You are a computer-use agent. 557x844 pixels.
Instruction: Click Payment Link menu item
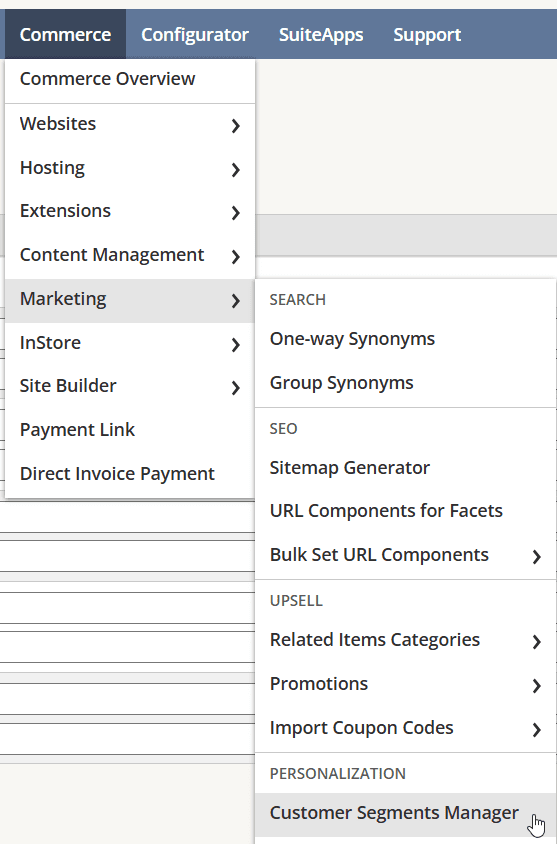pyautogui.click(x=130, y=431)
